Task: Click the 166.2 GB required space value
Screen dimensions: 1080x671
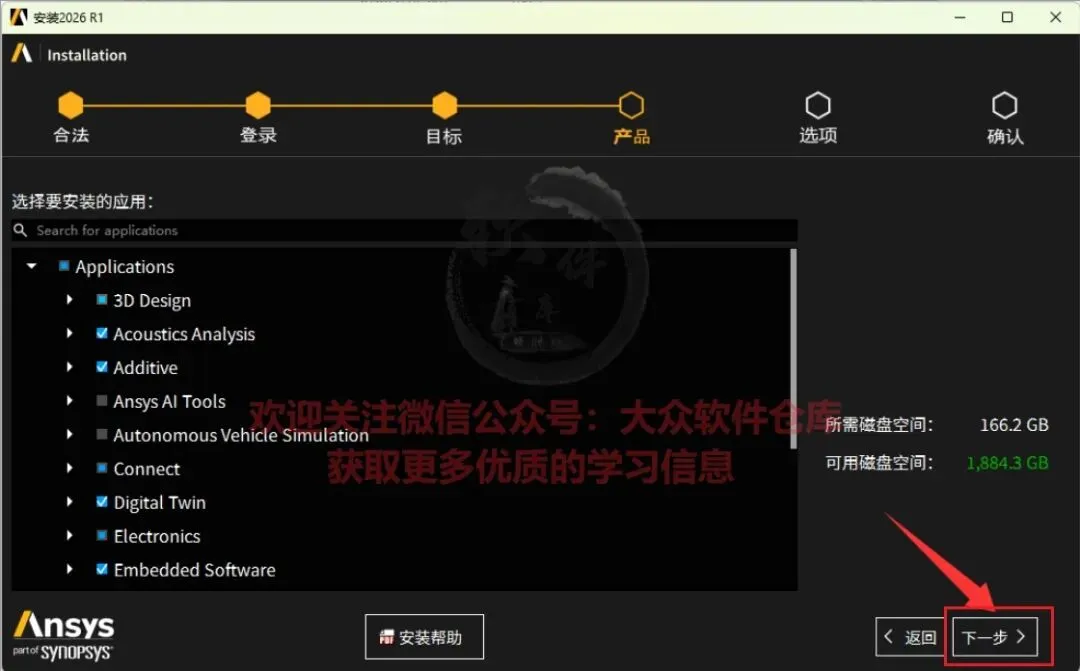Action: click(1014, 424)
